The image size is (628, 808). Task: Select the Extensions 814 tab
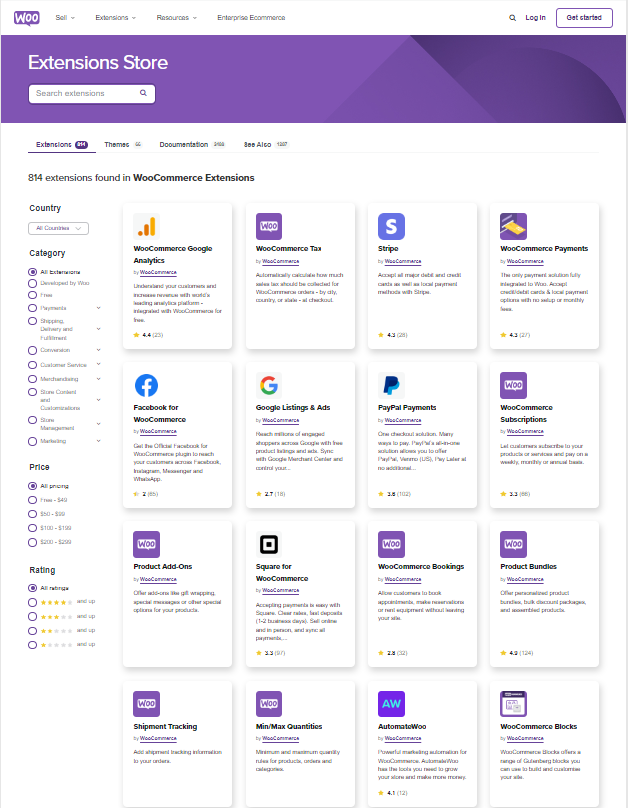coord(61,145)
